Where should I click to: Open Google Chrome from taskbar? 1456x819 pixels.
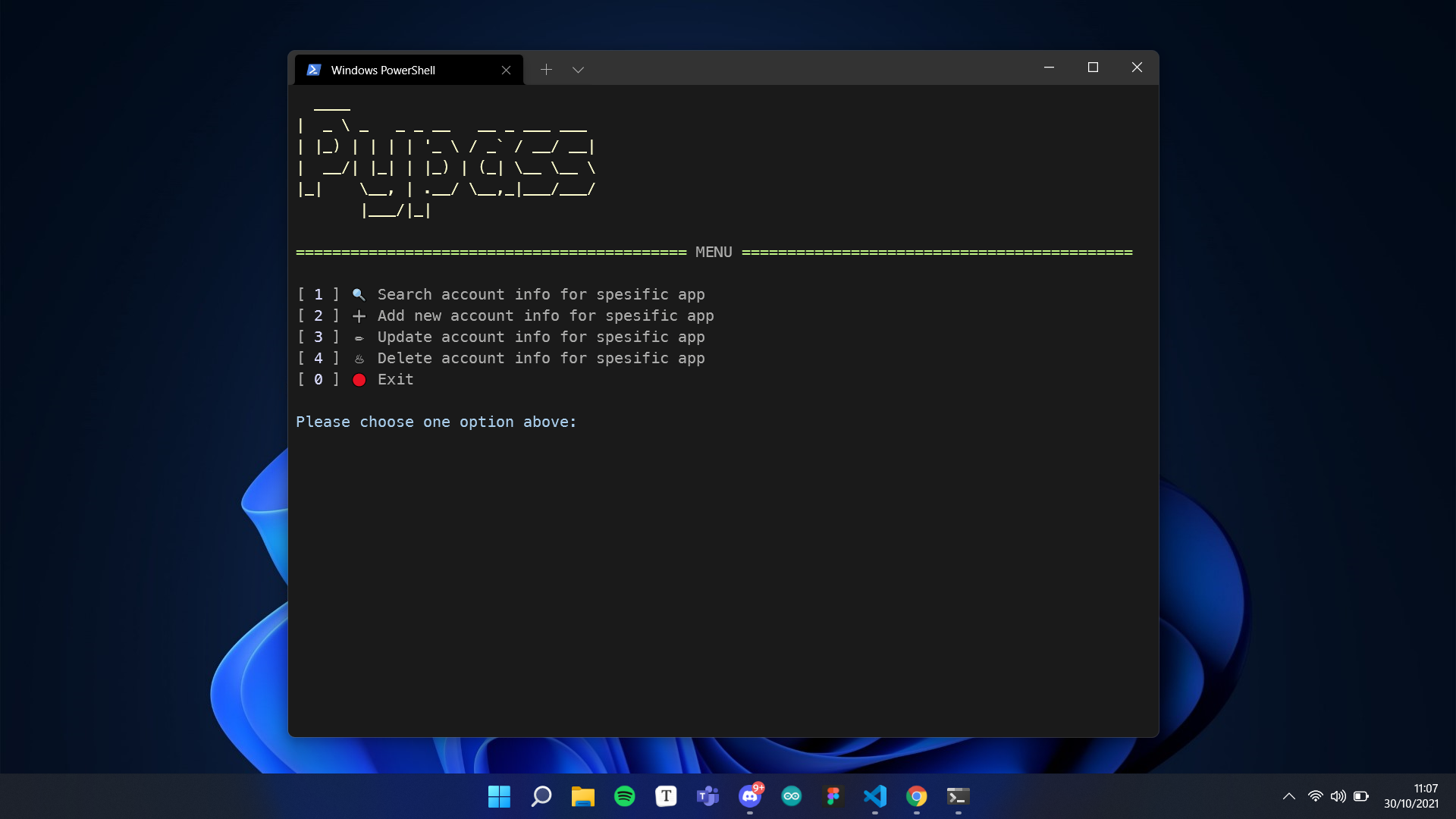pyautogui.click(x=917, y=796)
